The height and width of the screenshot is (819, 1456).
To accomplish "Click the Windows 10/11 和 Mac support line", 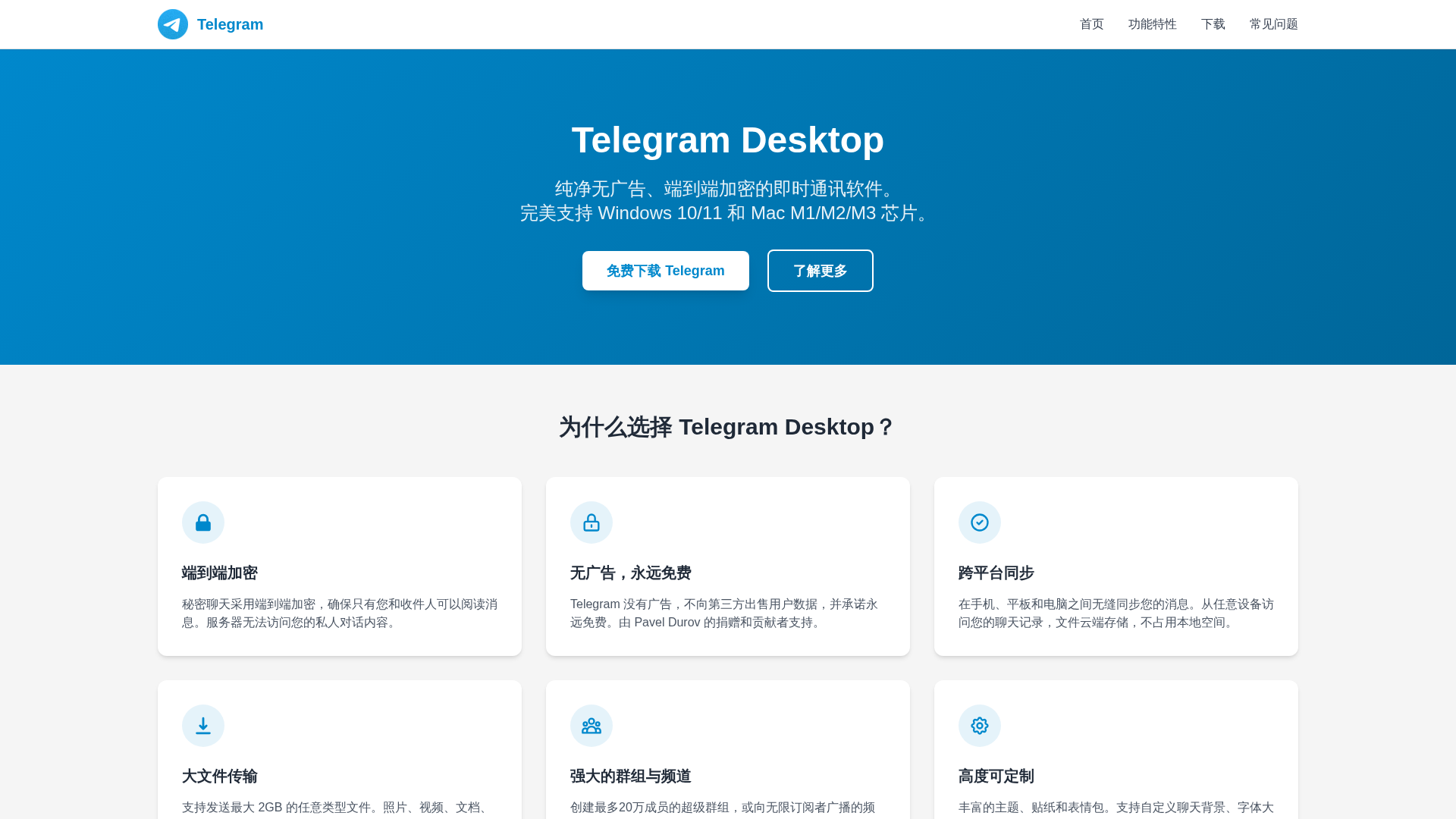I will tap(728, 213).
